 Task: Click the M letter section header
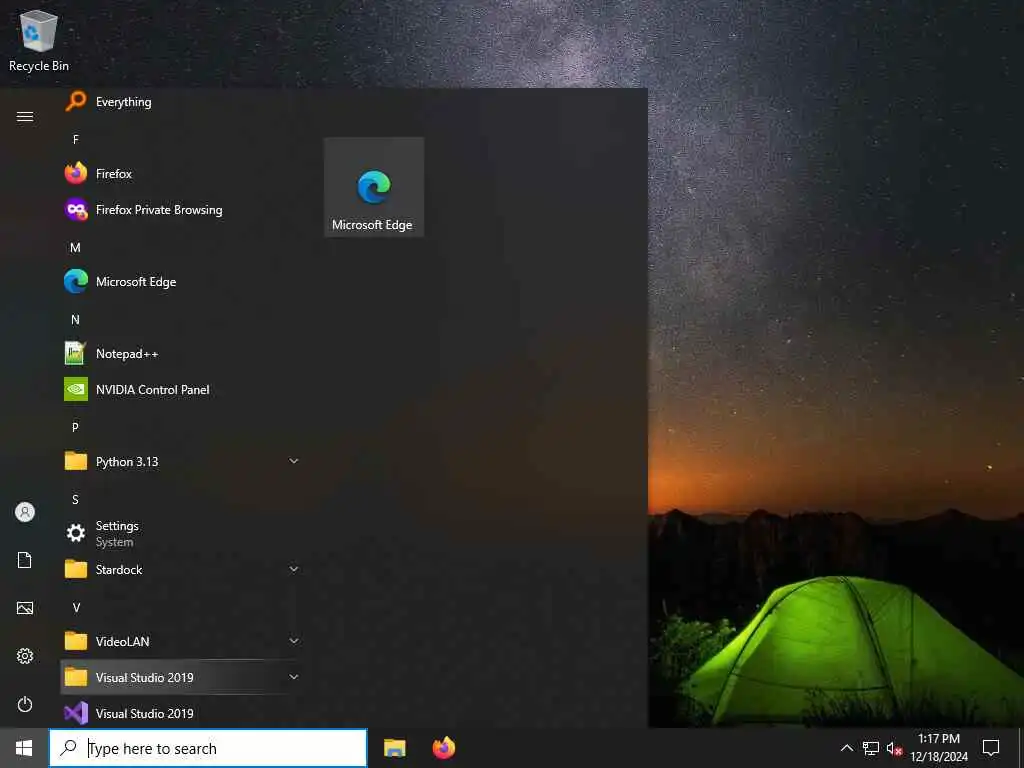coord(75,248)
